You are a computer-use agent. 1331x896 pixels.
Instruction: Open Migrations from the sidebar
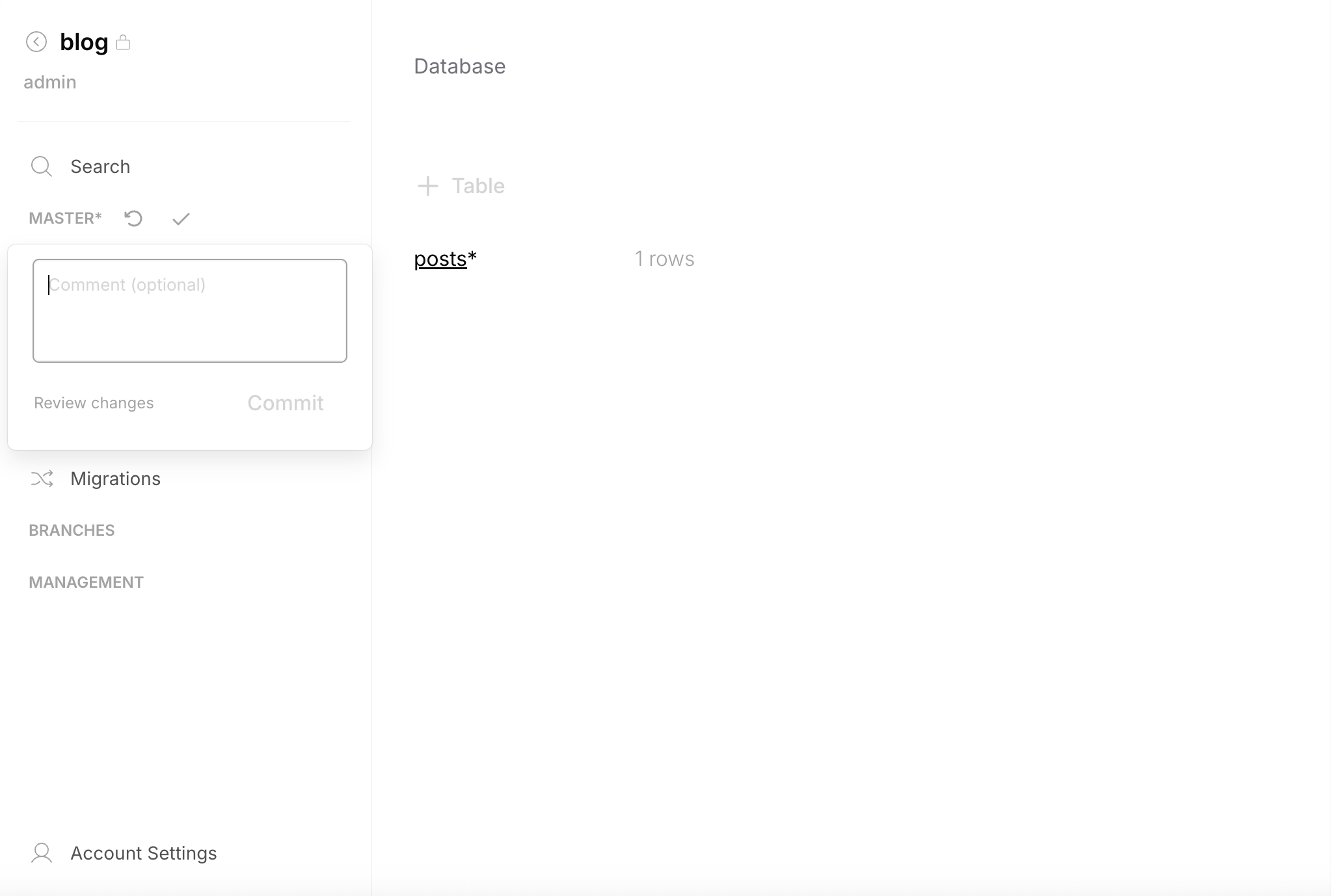(115, 479)
